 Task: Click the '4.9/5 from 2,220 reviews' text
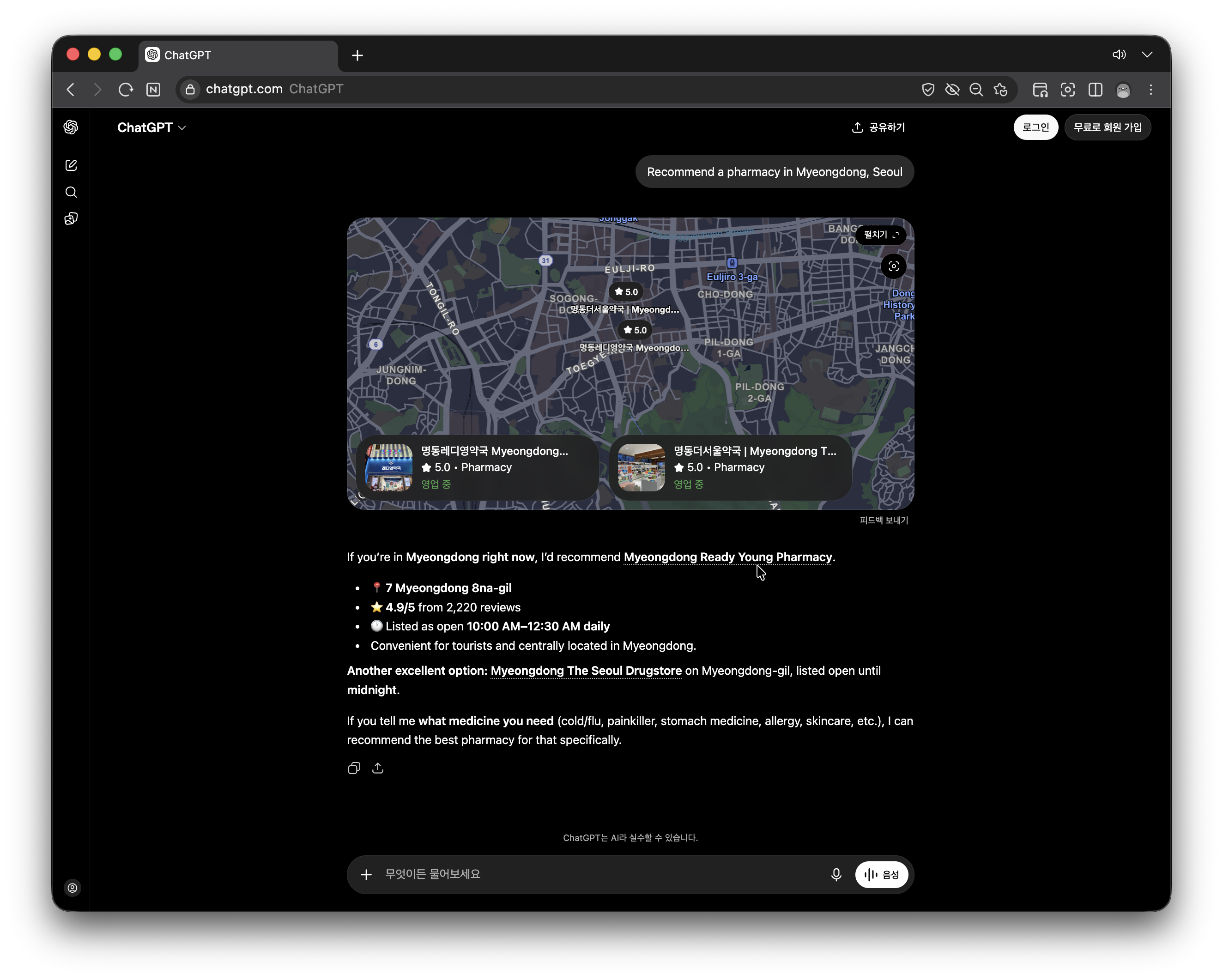pyautogui.click(x=453, y=607)
